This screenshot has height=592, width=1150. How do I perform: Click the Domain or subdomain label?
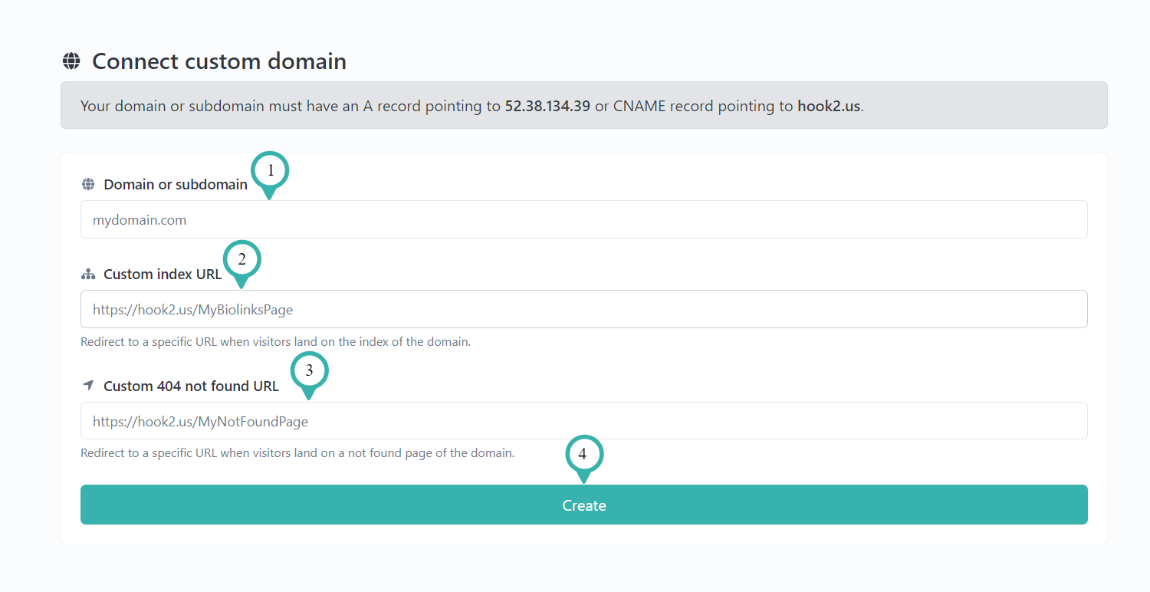click(174, 184)
